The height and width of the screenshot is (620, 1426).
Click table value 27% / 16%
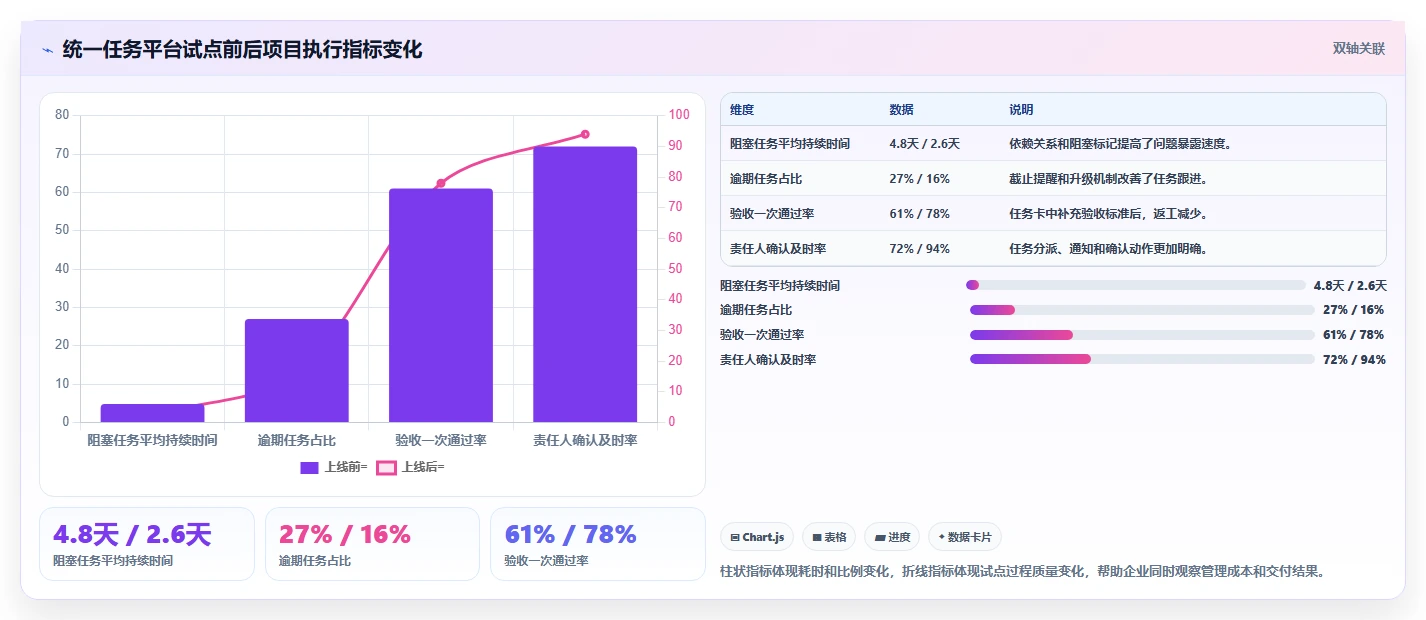point(919,179)
